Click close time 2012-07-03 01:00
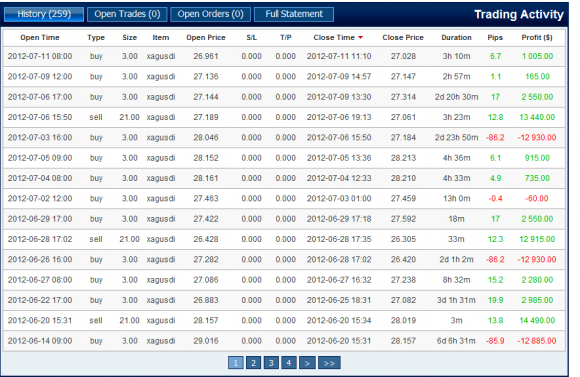 coord(339,199)
